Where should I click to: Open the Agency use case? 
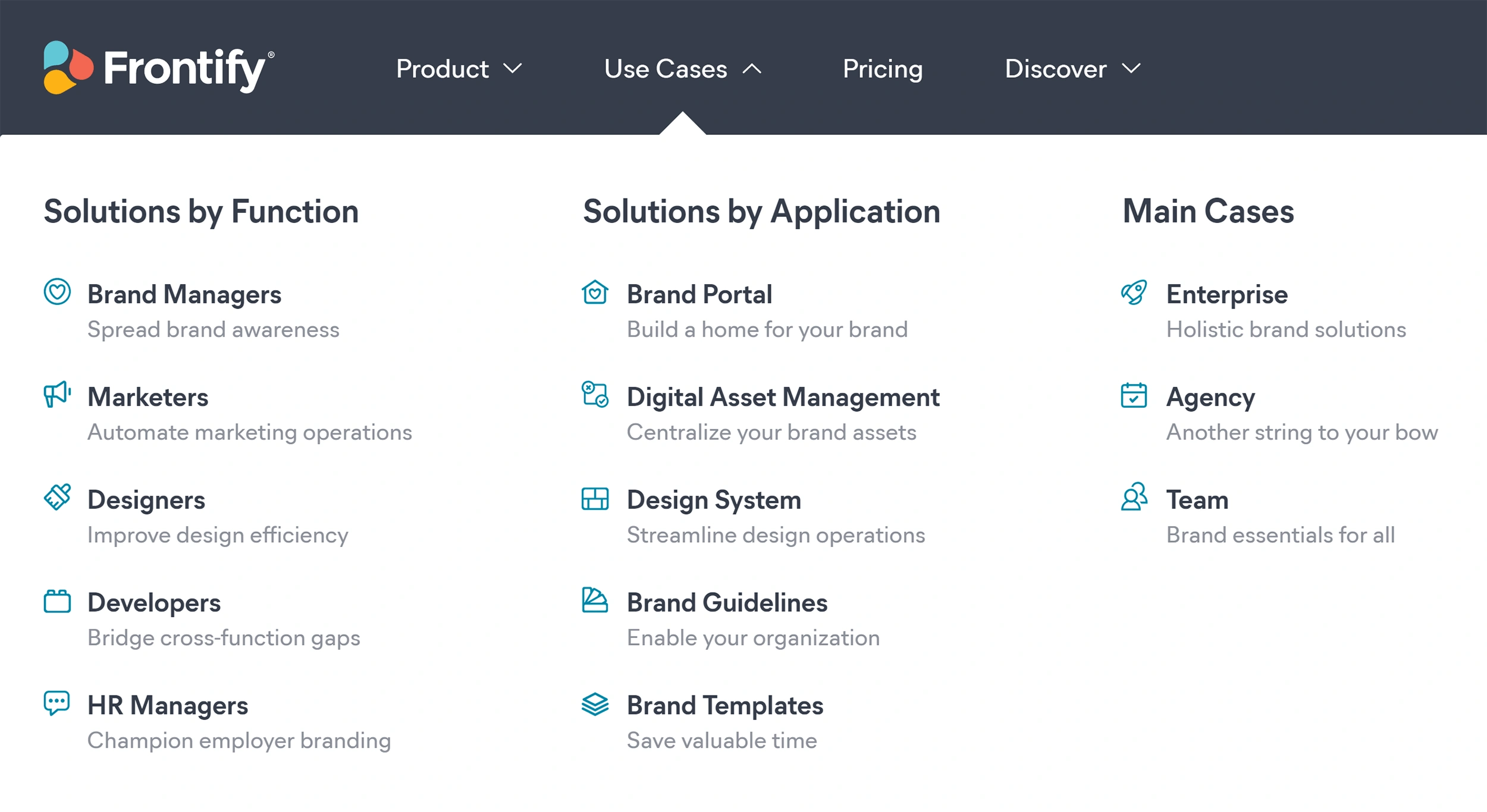[1210, 396]
